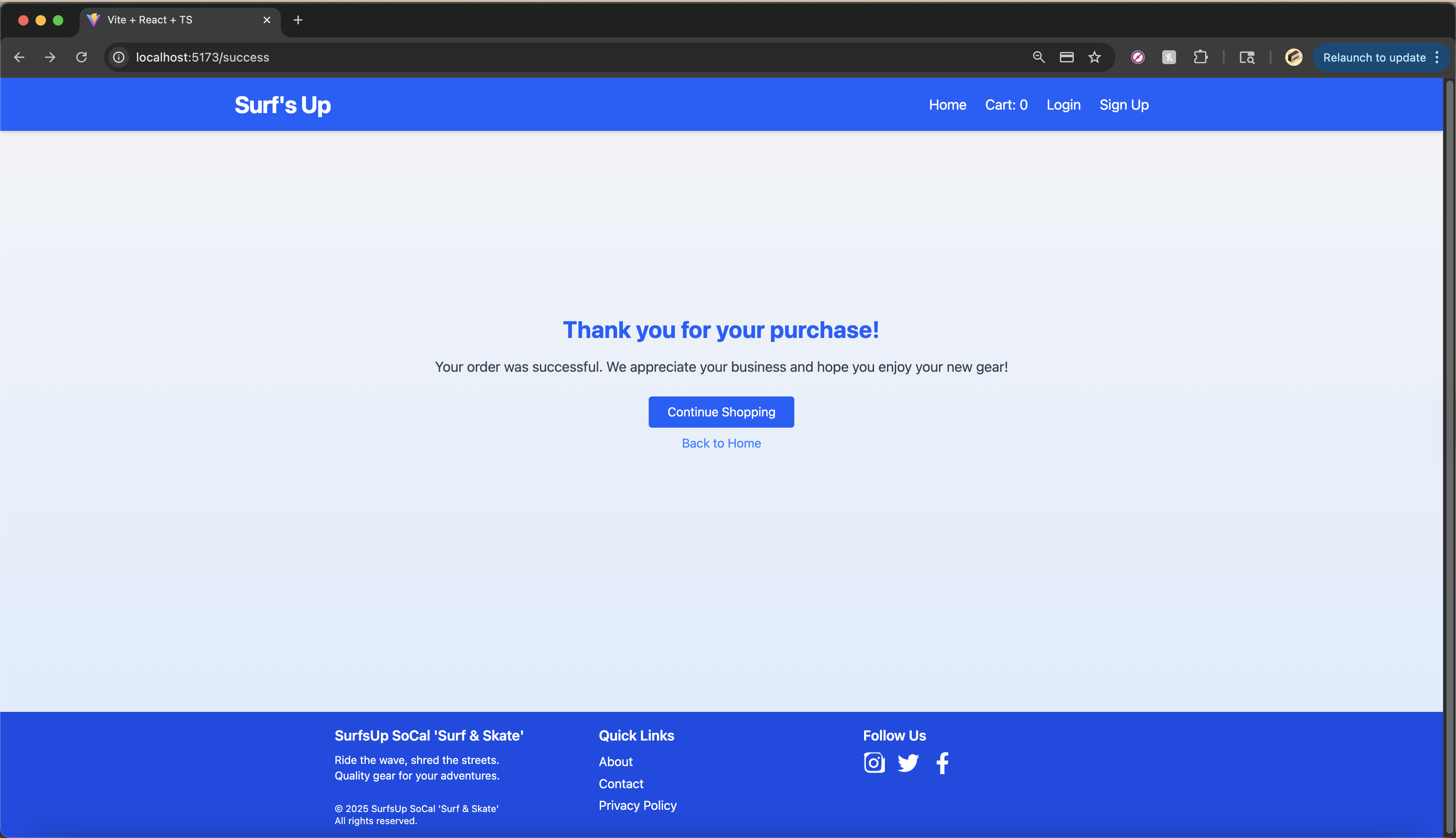Click the zoom magnifier icon in address bar
The height and width of the screenshot is (838, 1456).
1038,57
